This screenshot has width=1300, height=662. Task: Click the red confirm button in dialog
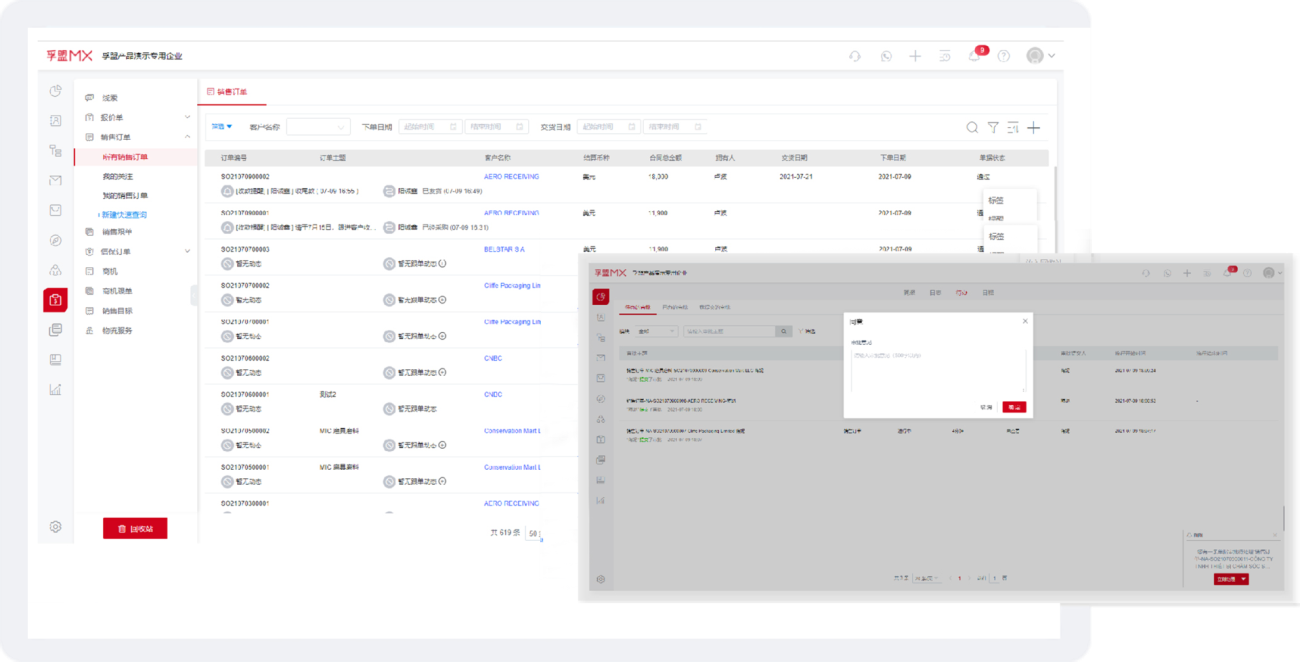[x=1014, y=407]
